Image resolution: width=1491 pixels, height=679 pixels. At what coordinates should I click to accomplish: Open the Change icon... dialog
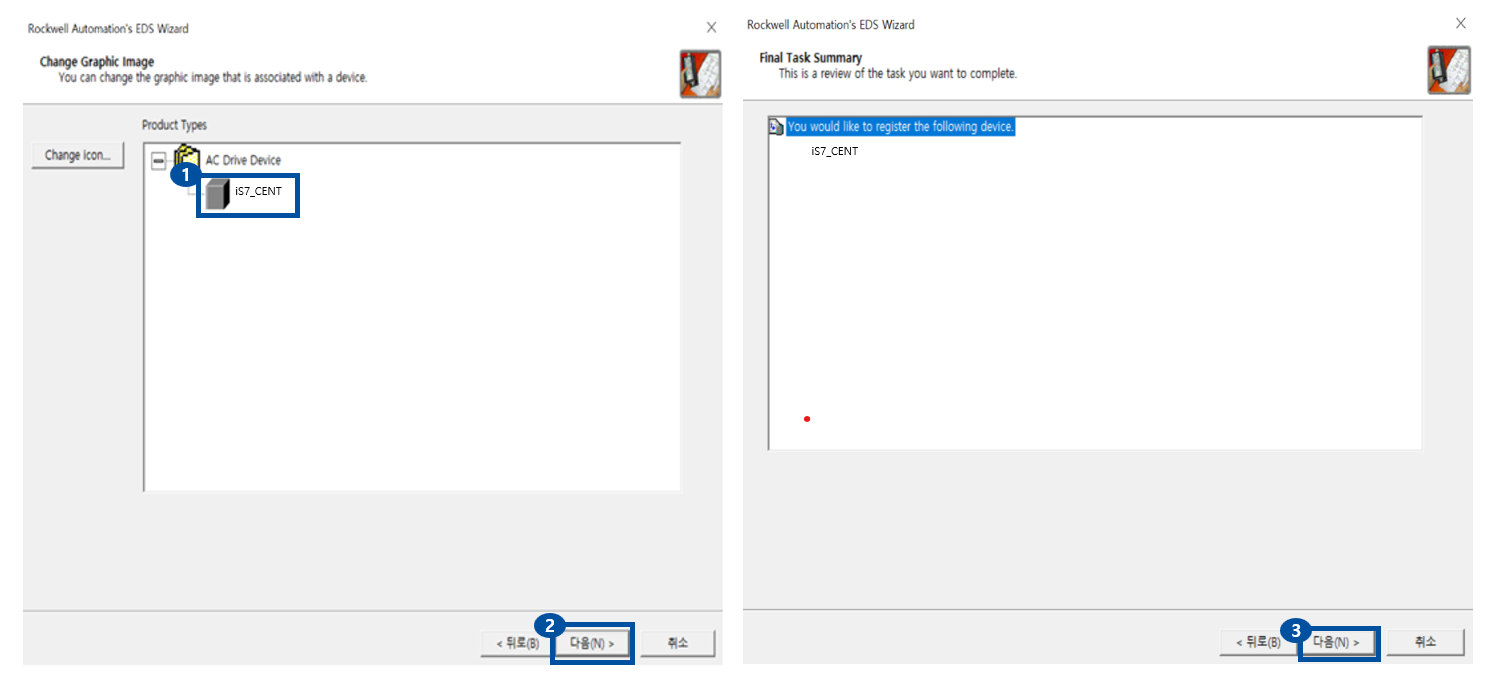point(77,155)
